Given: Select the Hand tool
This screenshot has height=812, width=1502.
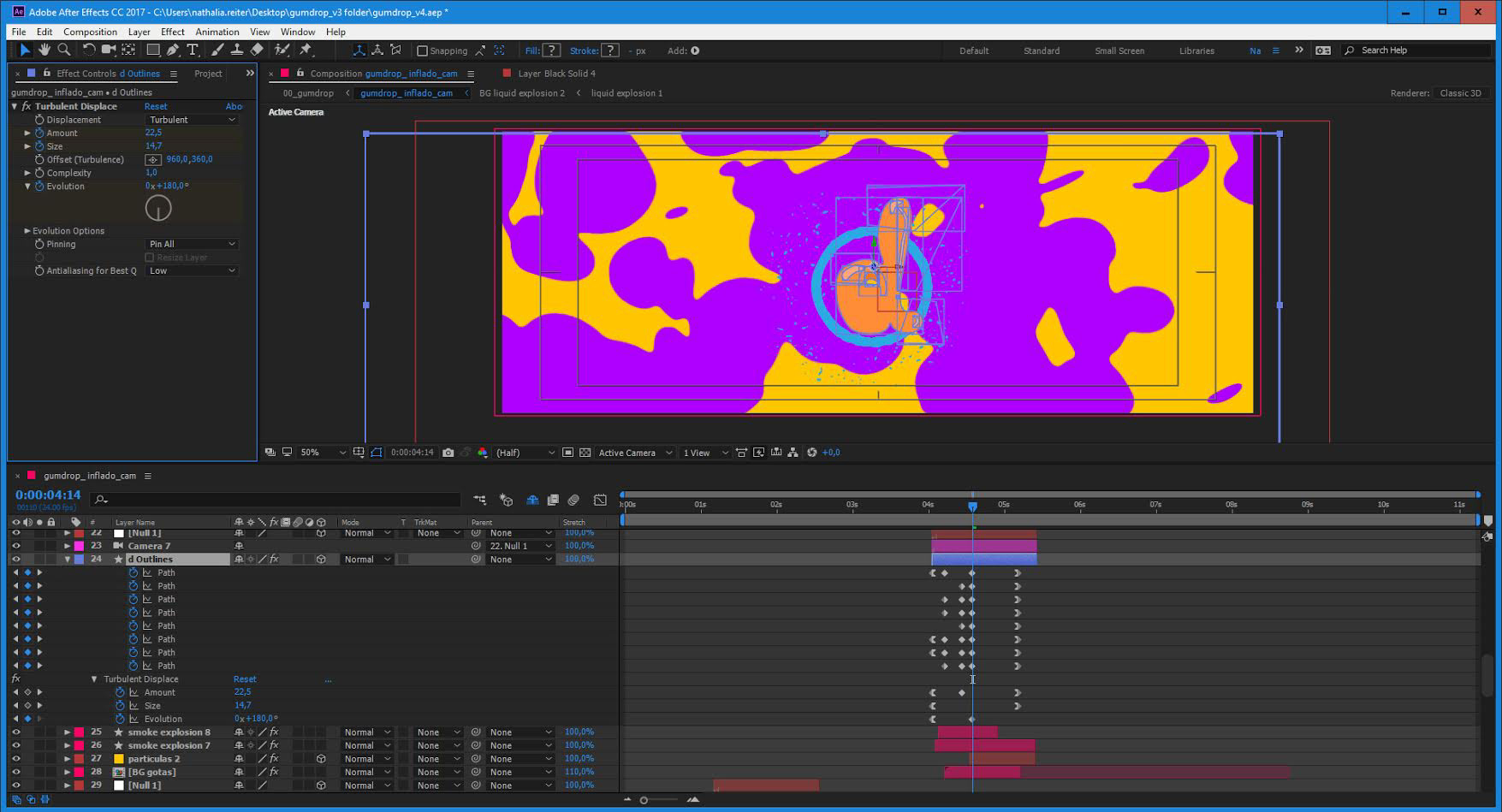Looking at the screenshot, I should (45, 50).
